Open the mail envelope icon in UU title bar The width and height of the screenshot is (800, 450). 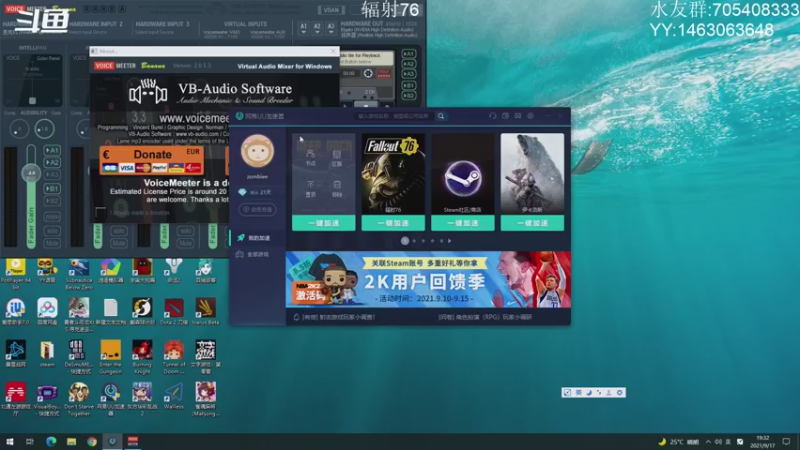click(x=518, y=116)
